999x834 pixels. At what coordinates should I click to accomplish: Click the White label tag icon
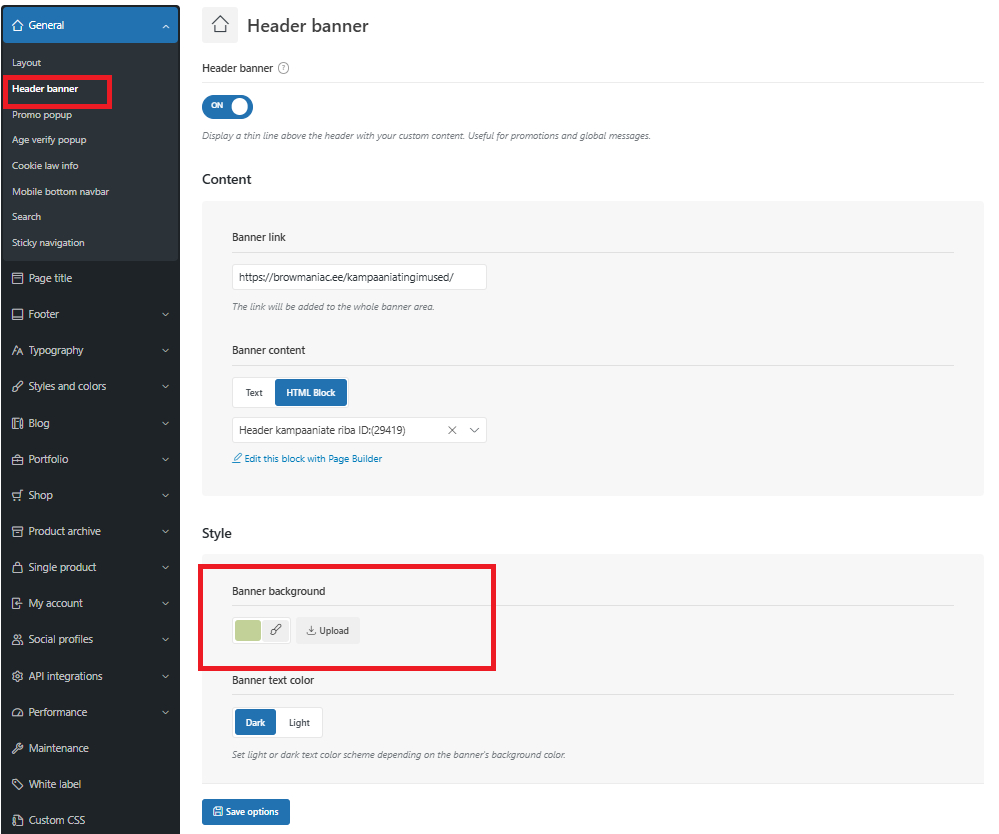18,784
